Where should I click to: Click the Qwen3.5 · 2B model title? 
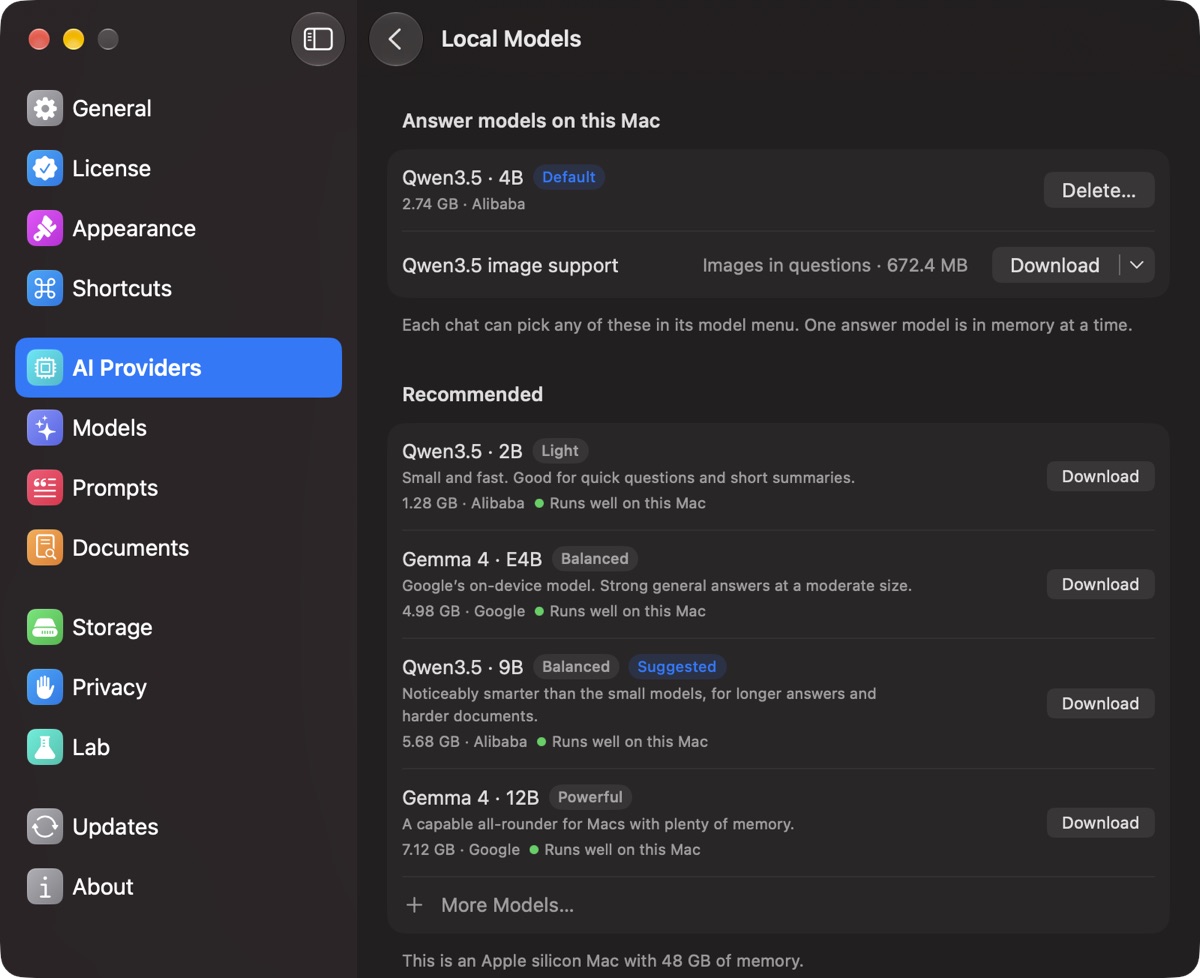point(462,452)
